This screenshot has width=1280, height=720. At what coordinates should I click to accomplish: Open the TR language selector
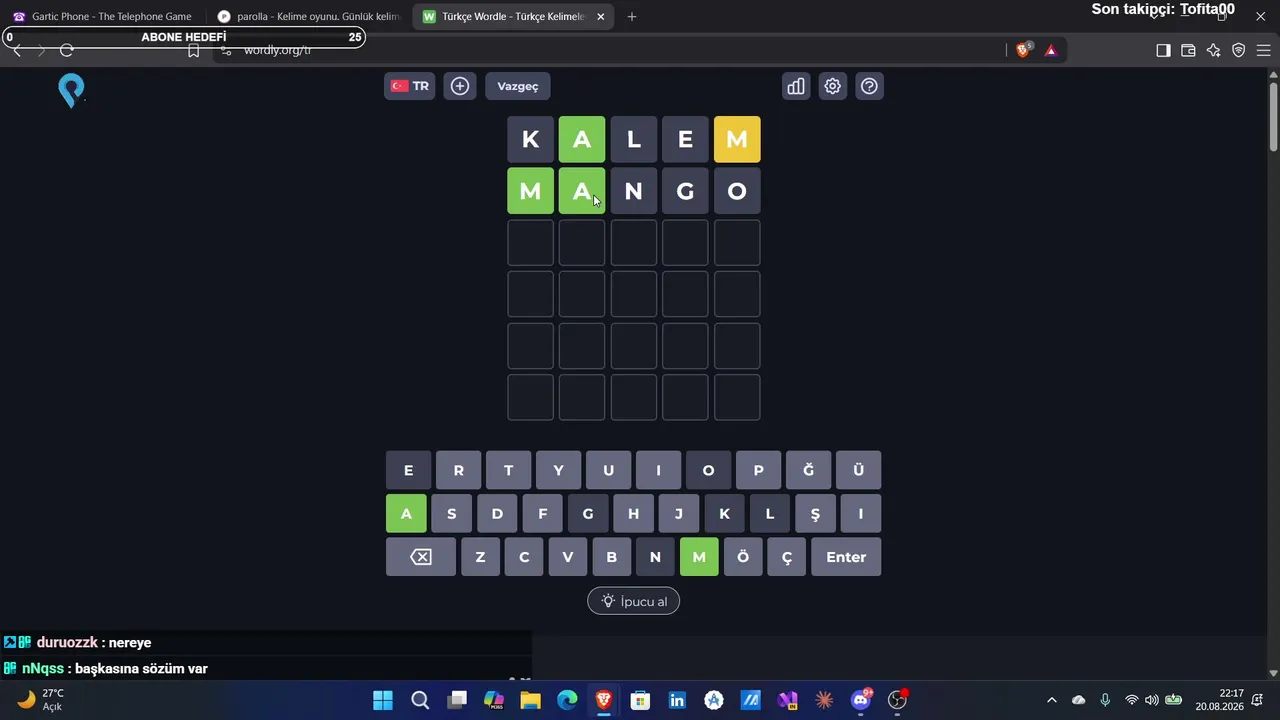(x=410, y=86)
